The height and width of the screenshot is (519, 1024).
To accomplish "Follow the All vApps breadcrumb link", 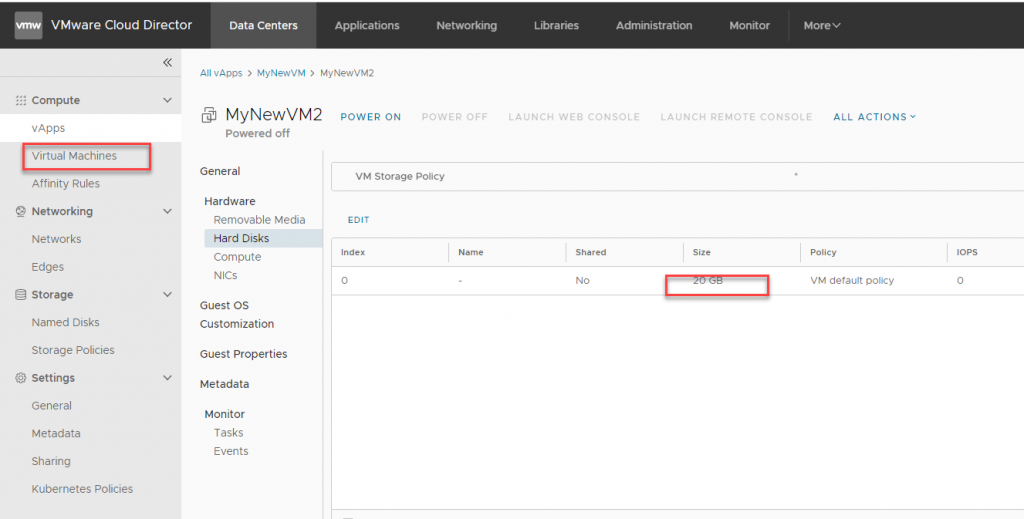I will click(x=221, y=73).
